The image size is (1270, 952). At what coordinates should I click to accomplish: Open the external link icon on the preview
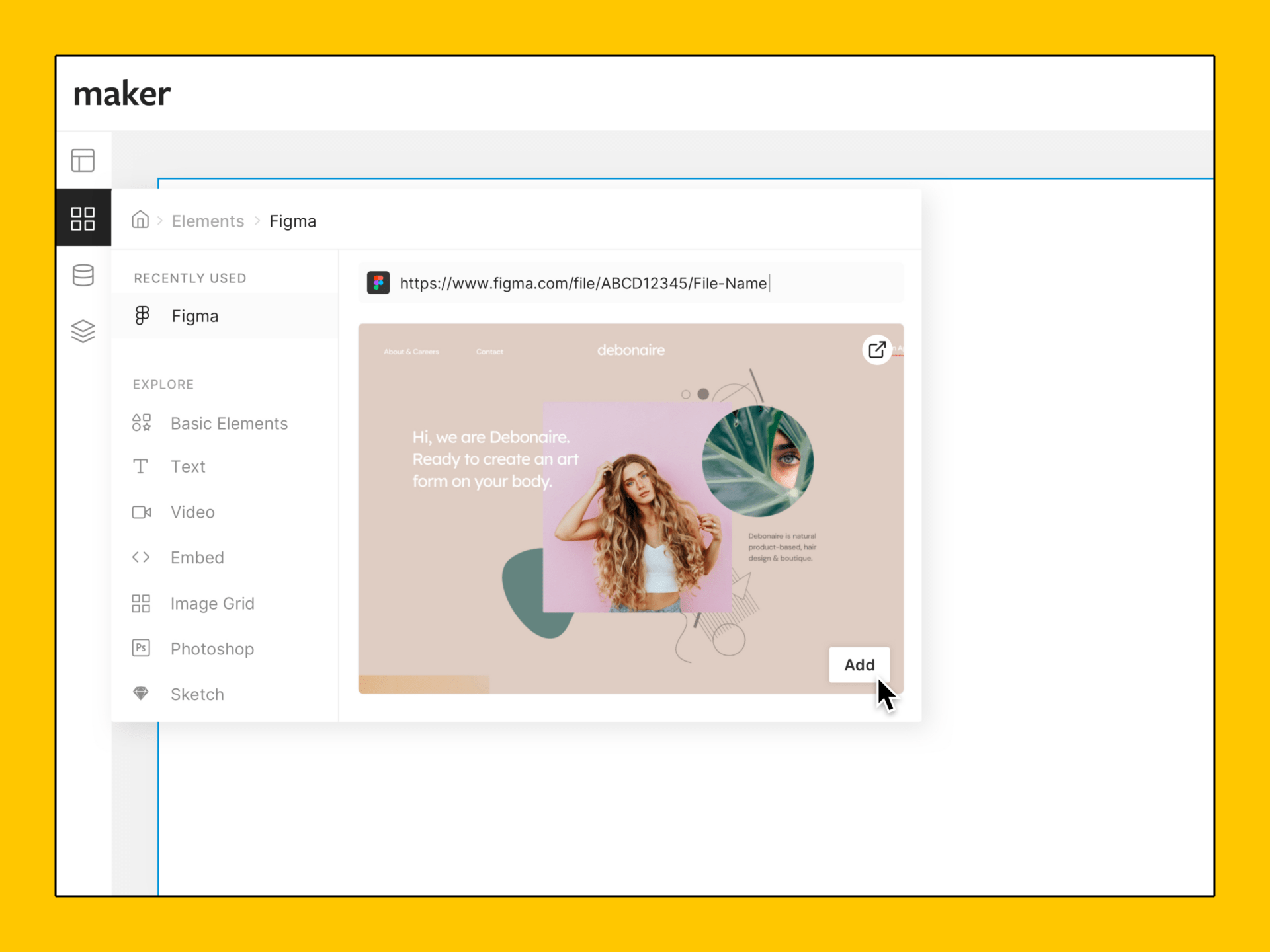[877, 349]
